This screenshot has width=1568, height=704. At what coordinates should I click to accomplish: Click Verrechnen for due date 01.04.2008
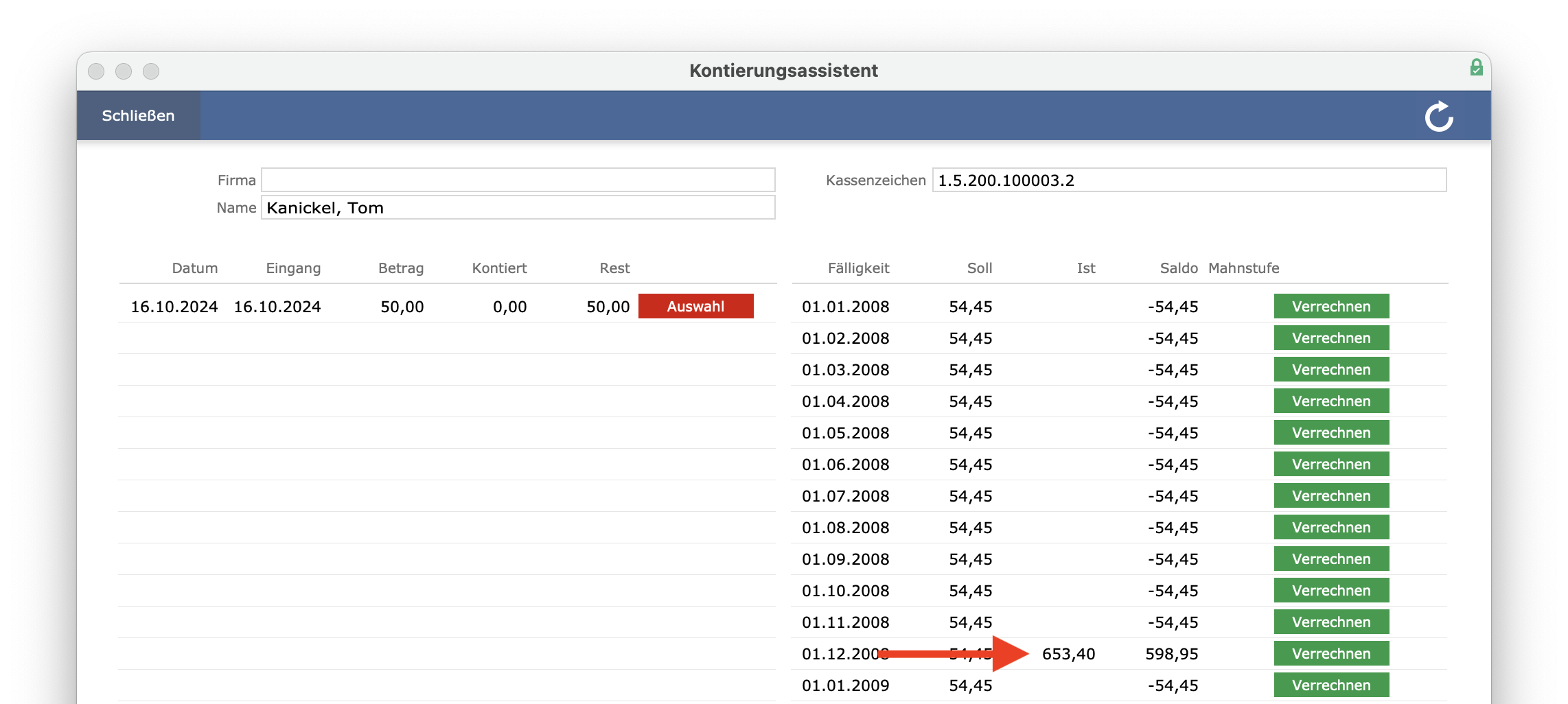[1331, 401]
